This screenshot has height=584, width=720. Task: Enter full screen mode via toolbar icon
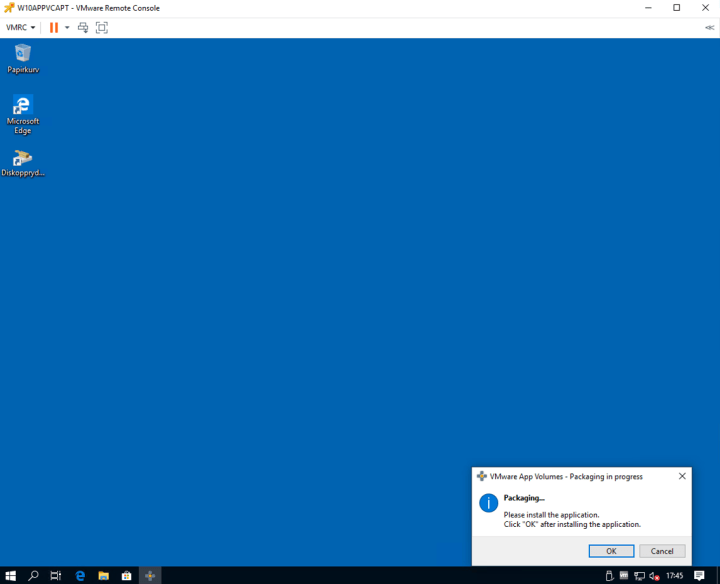(x=101, y=27)
